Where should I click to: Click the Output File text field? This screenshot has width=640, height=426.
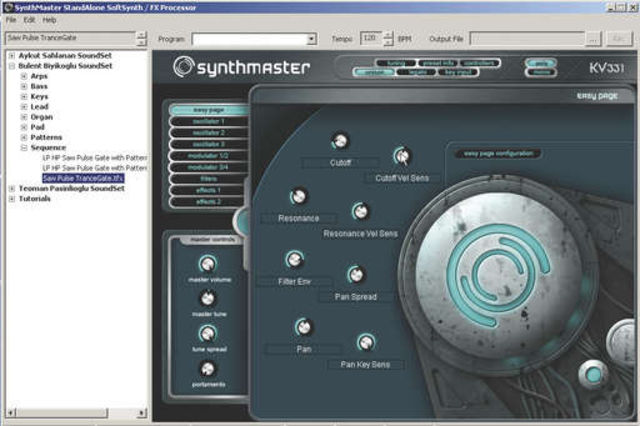[x=527, y=39]
